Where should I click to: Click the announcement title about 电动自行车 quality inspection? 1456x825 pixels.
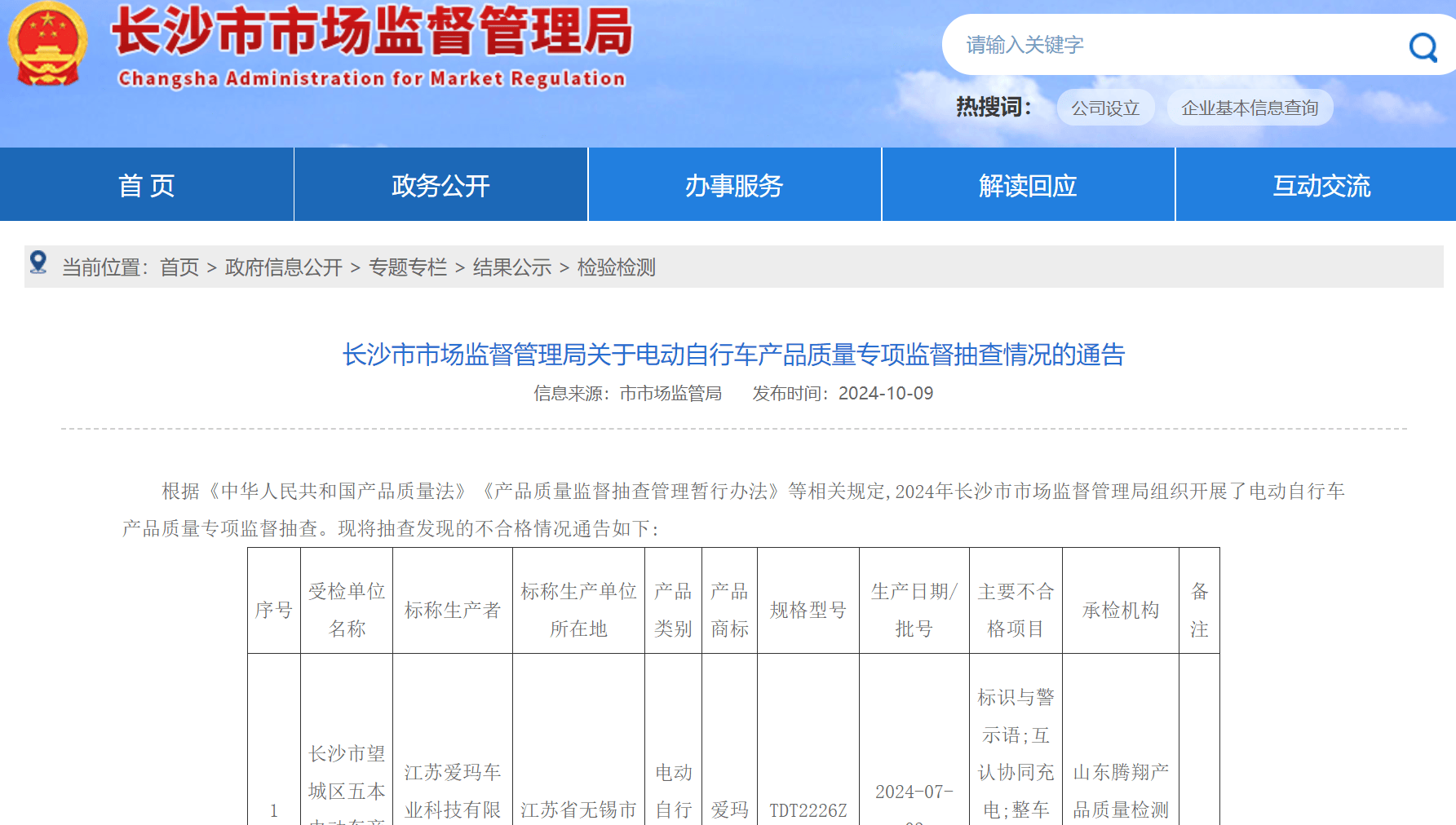(731, 356)
